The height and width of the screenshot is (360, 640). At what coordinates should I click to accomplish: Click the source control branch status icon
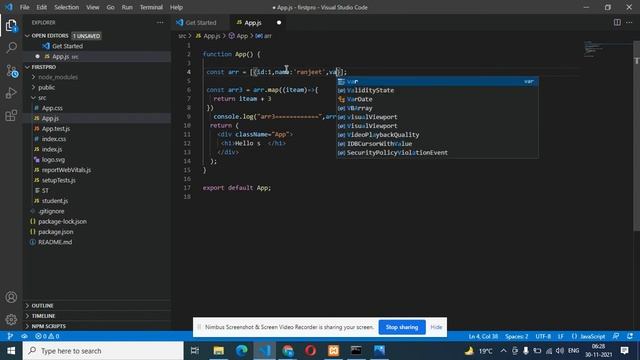(x=10, y=336)
